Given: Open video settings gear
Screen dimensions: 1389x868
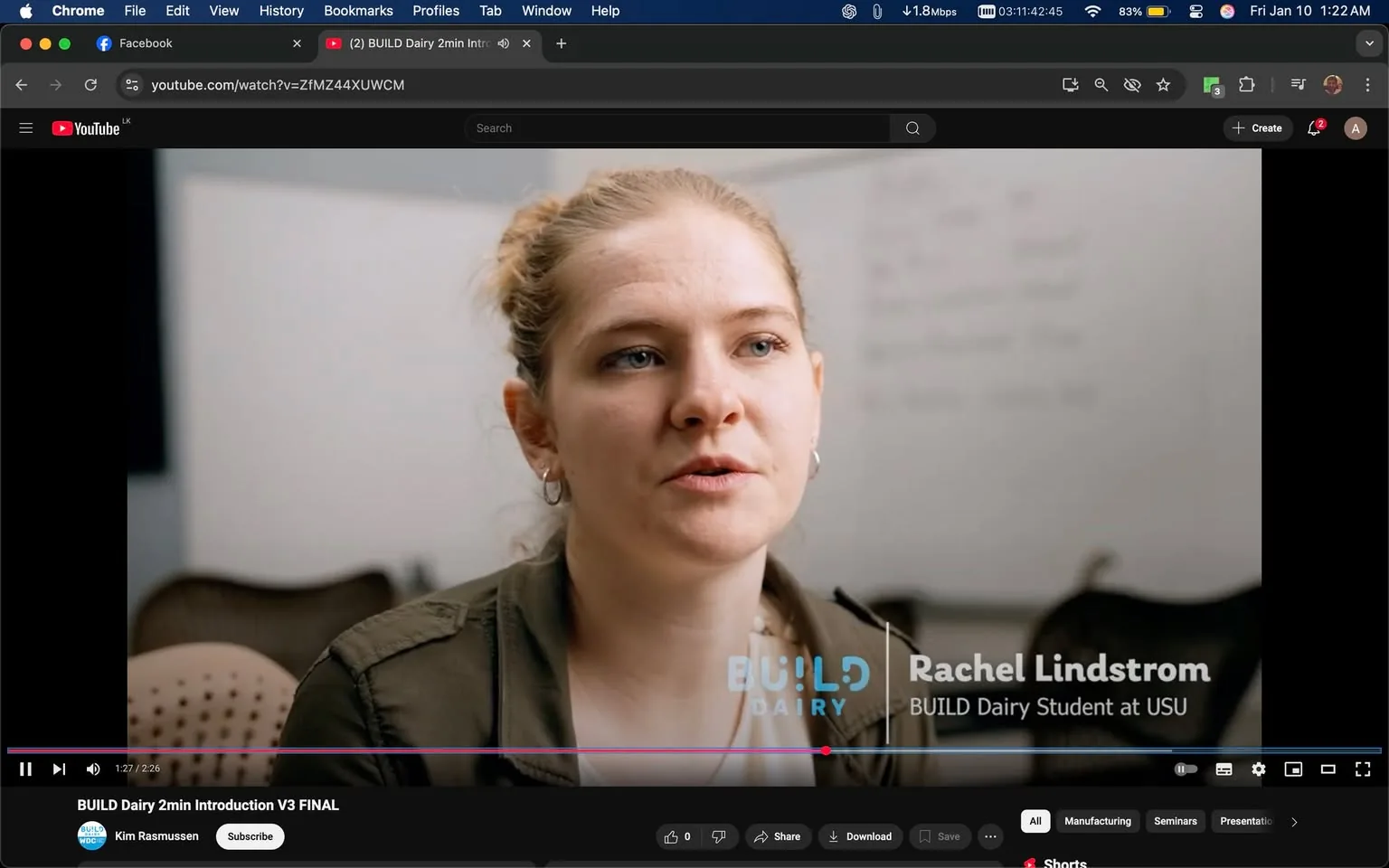Looking at the screenshot, I should 1258,769.
